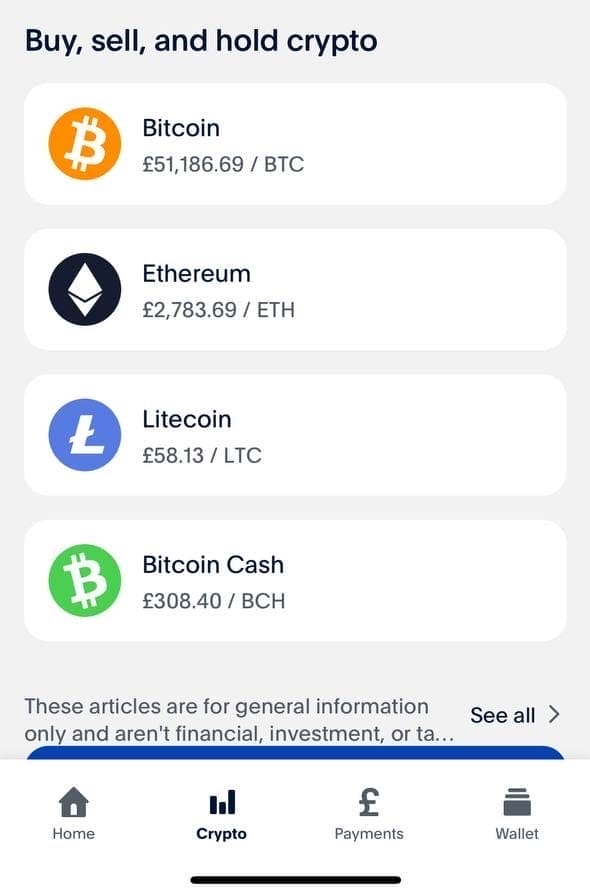Tap the Buy, sell, and hold crypto heading
The height and width of the screenshot is (896, 590).
pyautogui.click(x=201, y=40)
